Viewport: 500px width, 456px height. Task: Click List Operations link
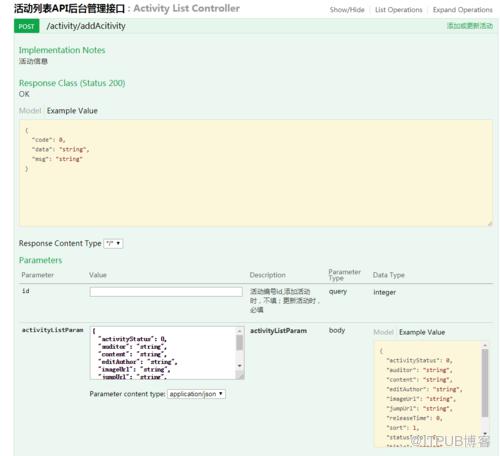point(398,10)
